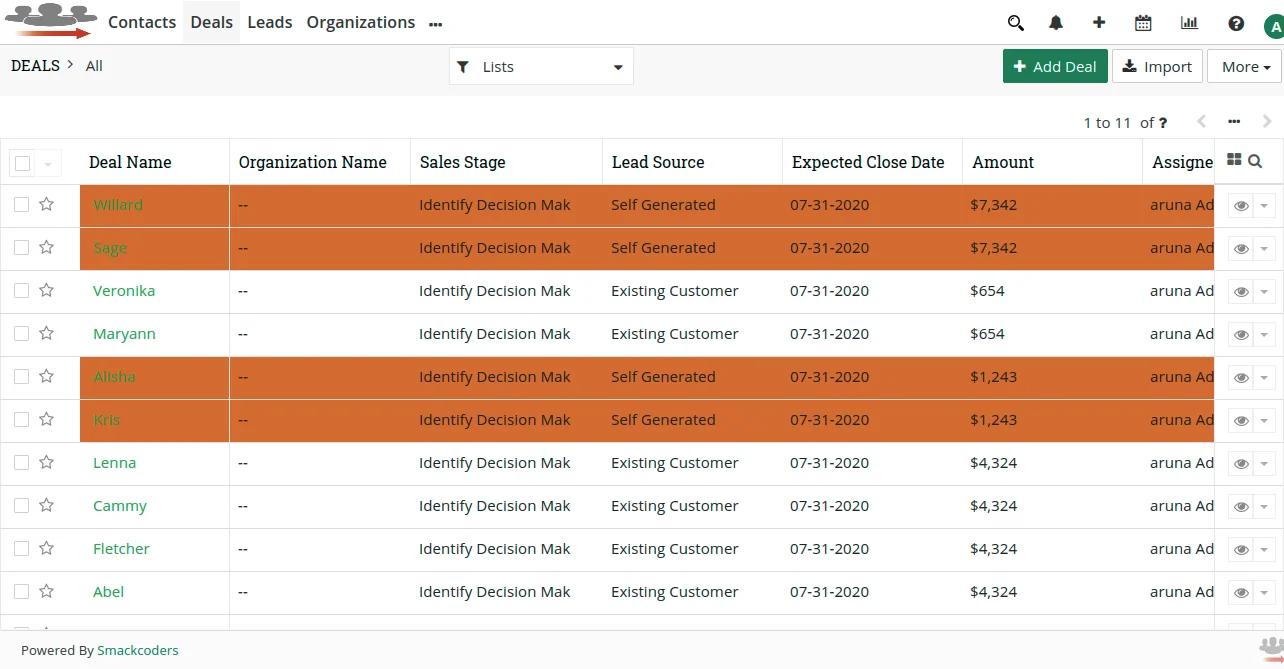Click the Add Deal button
The height and width of the screenshot is (669, 1284).
click(1055, 66)
